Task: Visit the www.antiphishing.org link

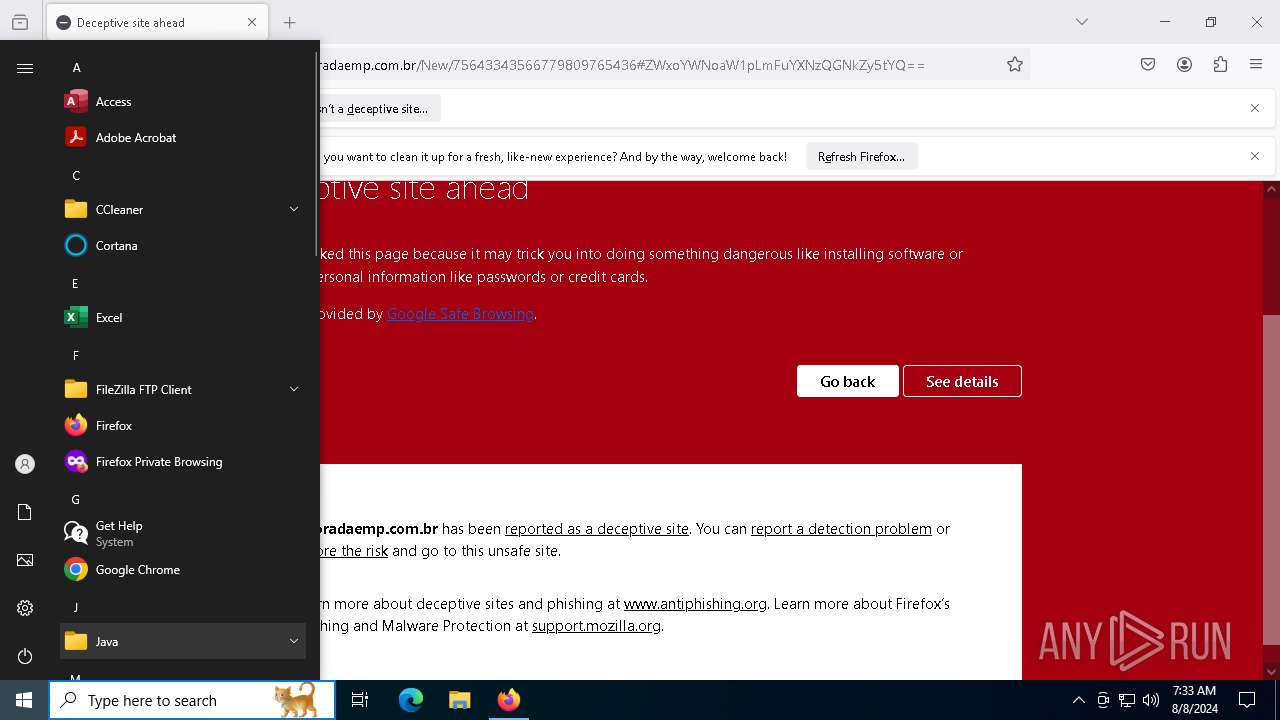Action: click(695, 604)
